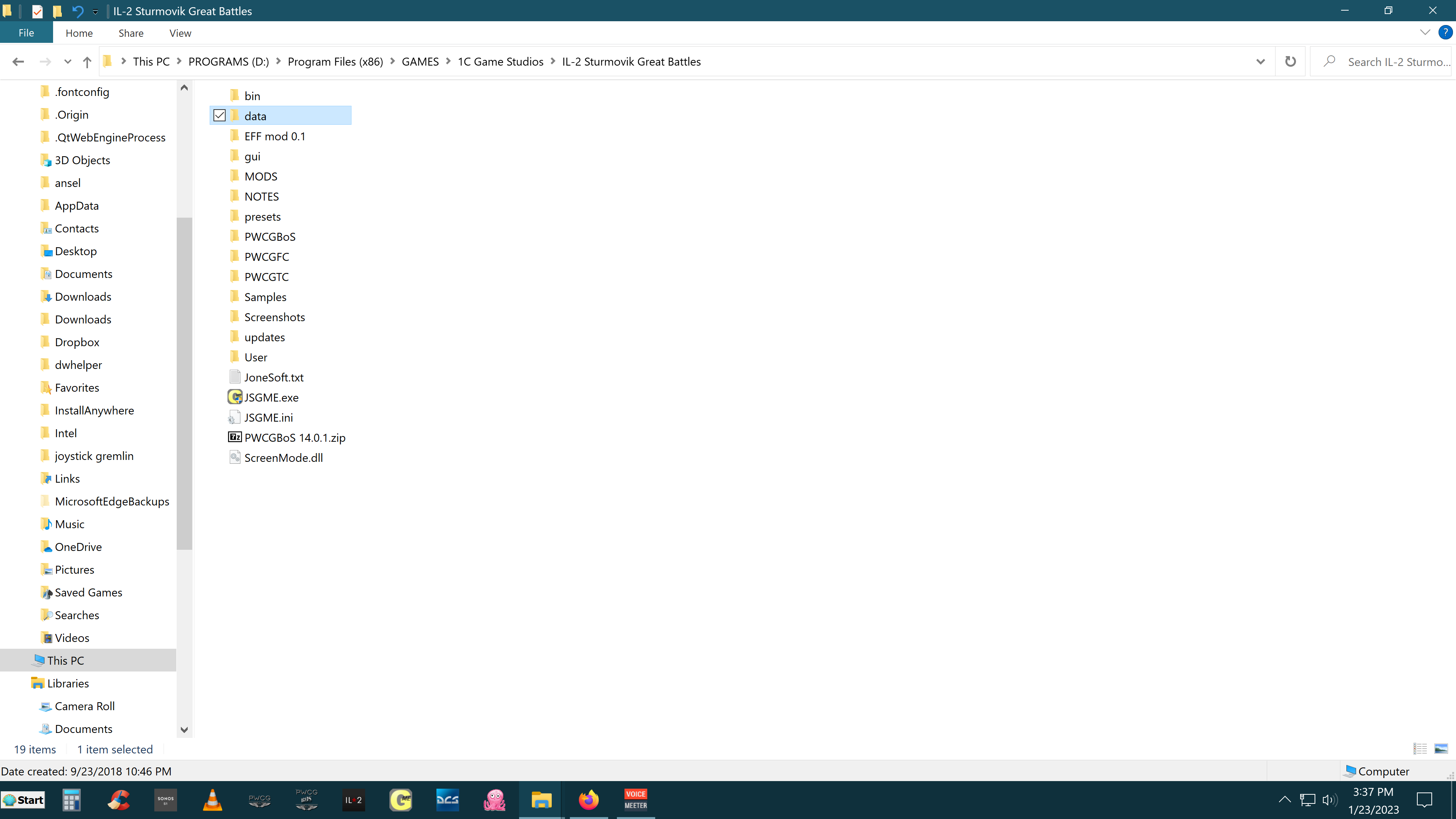This screenshot has height=819, width=1456.
Task: Click the Back navigation arrow
Action: click(x=18, y=61)
